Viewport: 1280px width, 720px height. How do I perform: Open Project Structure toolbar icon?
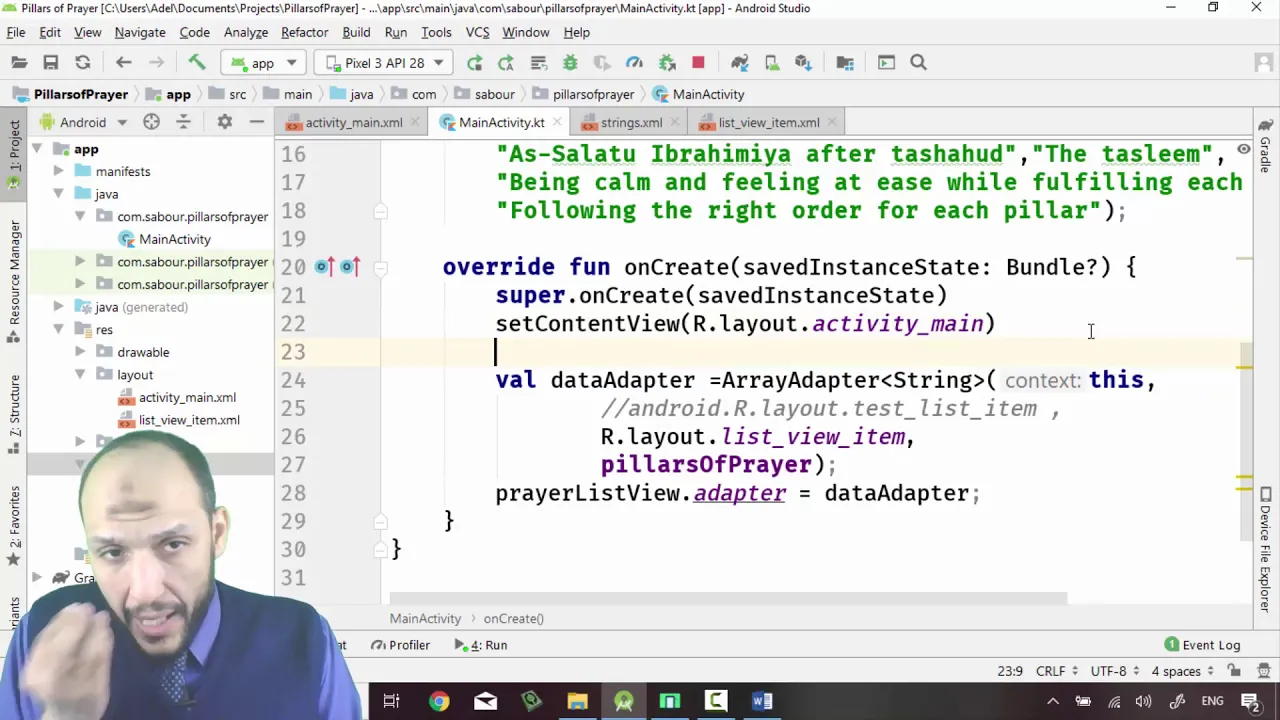coord(845,63)
